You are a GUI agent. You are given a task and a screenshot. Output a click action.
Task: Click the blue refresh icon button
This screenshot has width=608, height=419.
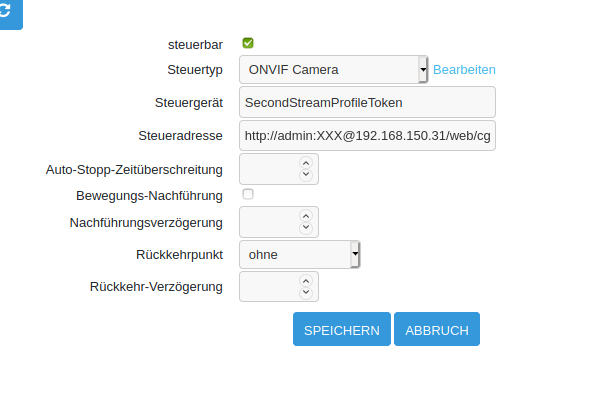[10, 13]
